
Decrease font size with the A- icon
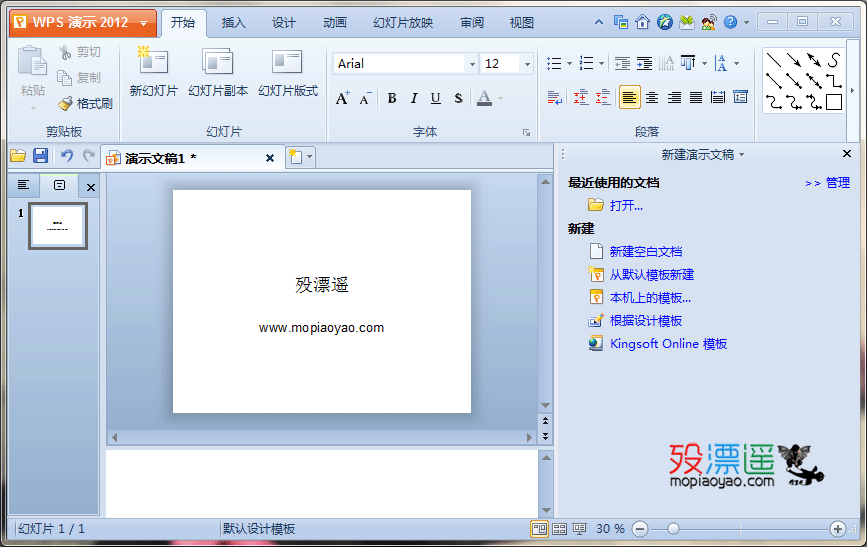point(365,98)
